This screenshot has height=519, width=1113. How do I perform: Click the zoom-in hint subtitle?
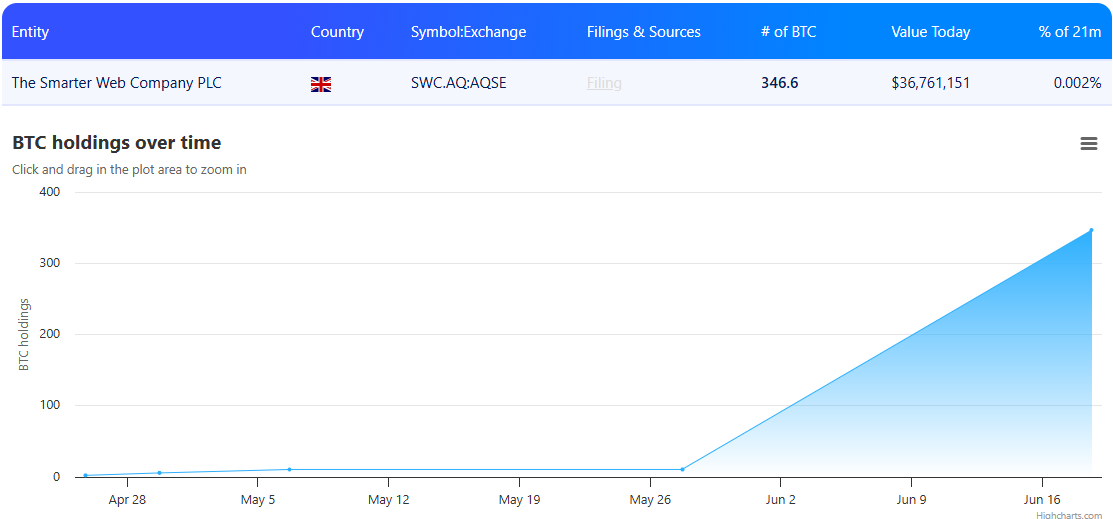pos(129,170)
